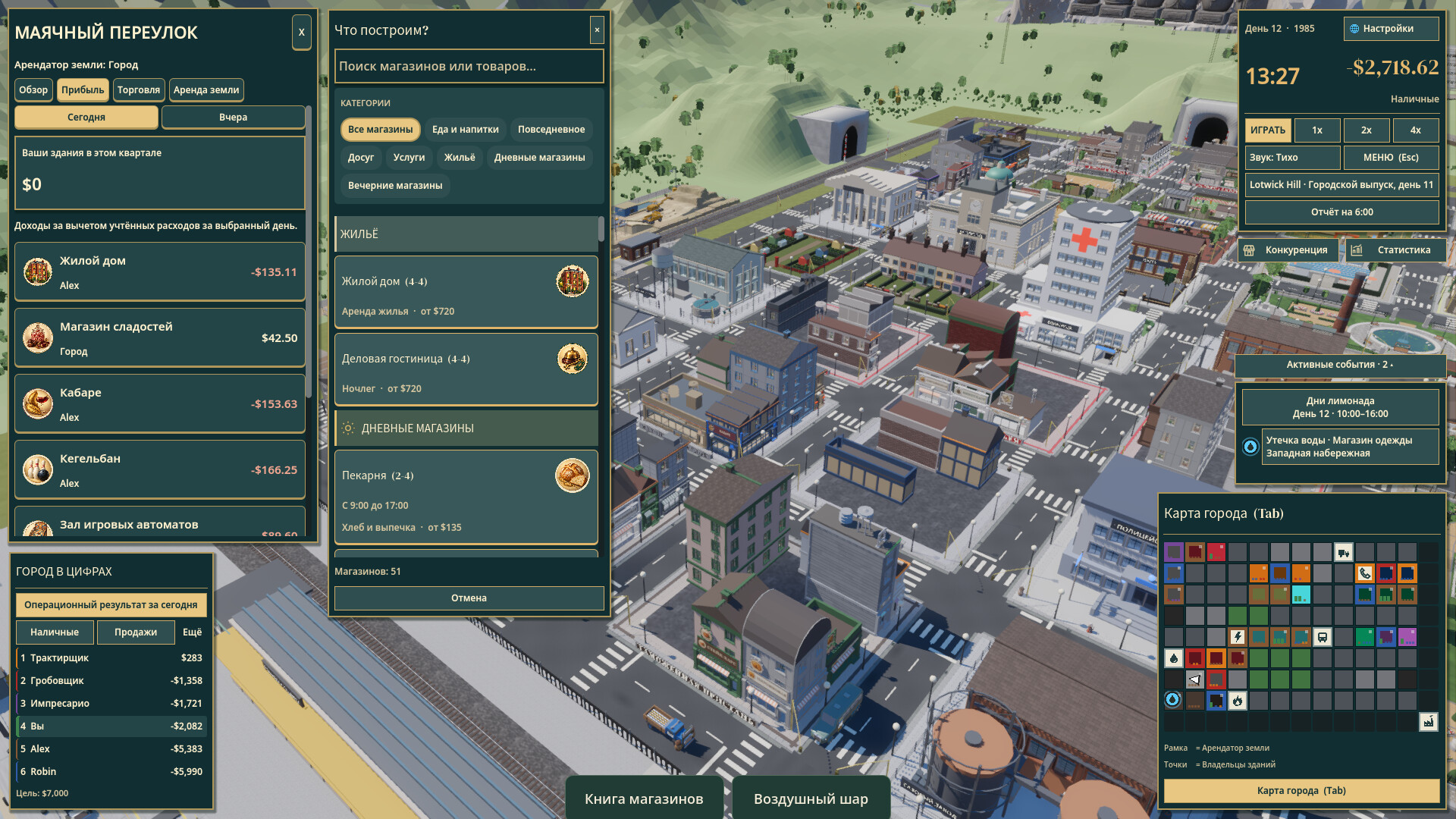Click the bus station icon on city map
This screenshot has height=819, width=1456.
tap(1323, 637)
